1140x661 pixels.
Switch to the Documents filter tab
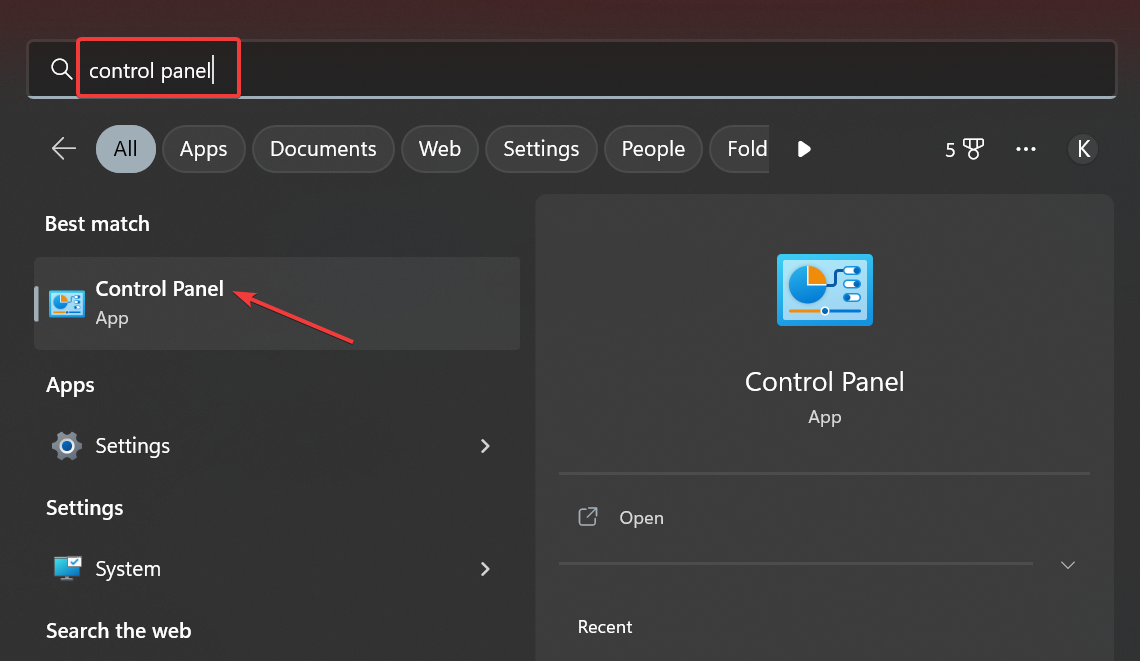pyautogui.click(x=323, y=149)
